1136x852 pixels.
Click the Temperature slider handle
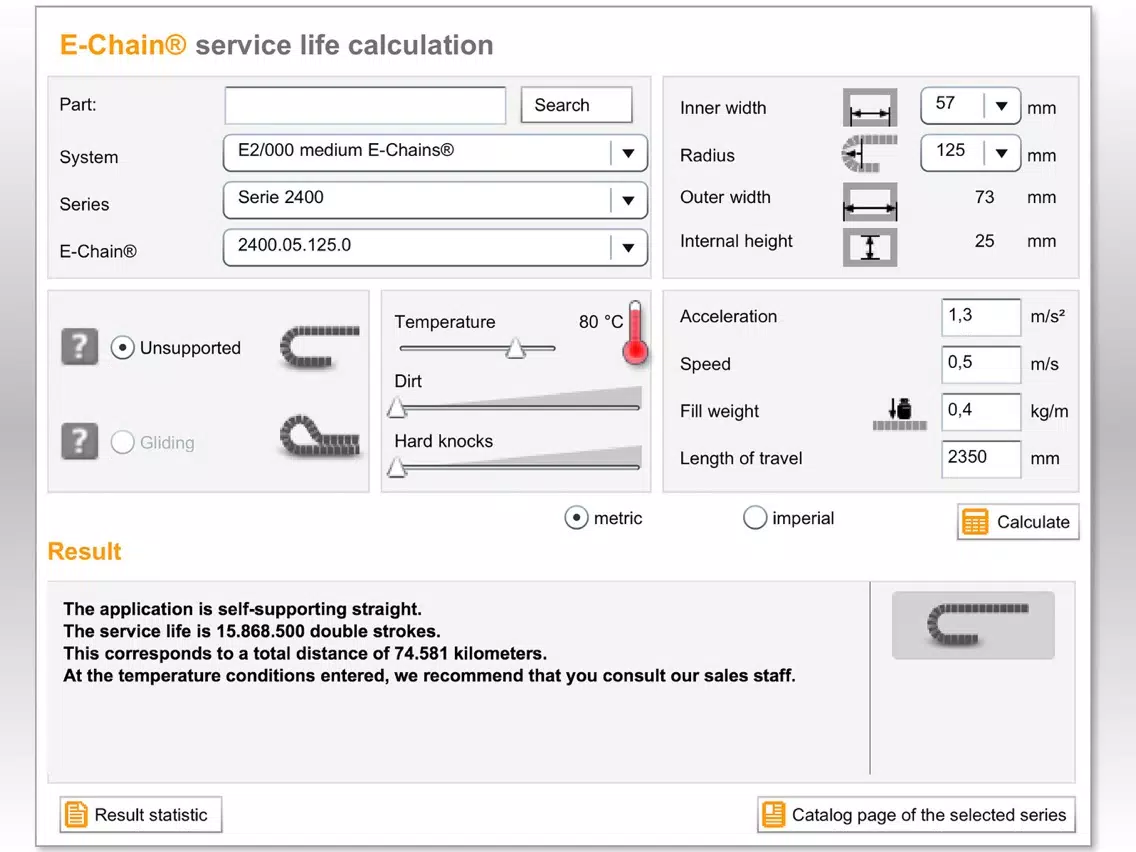pyautogui.click(x=515, y=348)
